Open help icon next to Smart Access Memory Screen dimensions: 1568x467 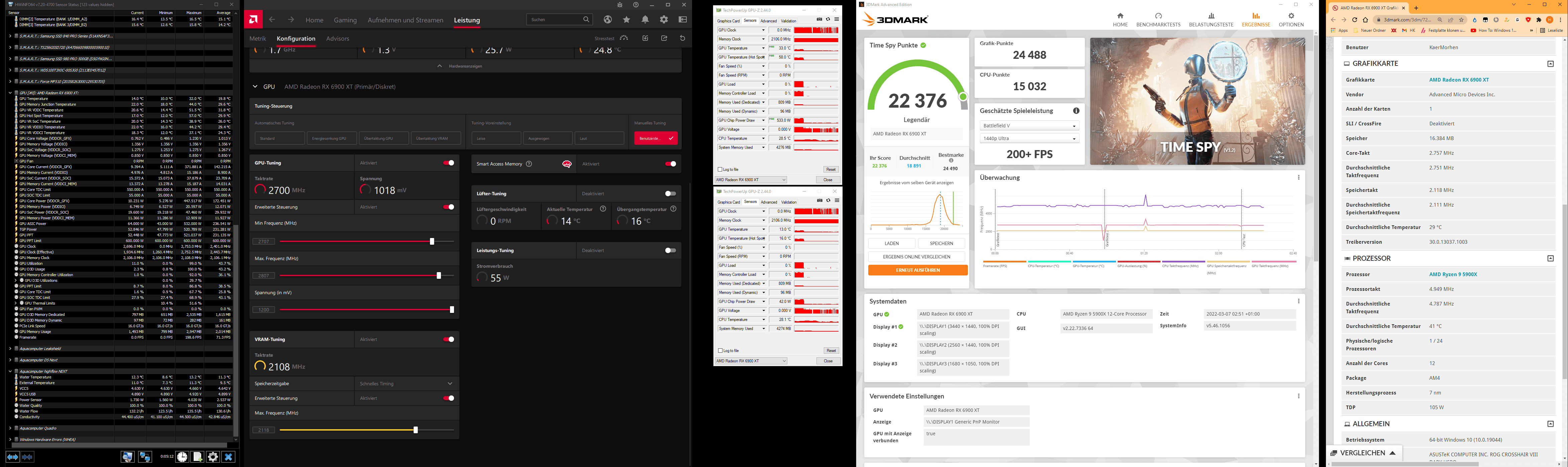click(x=528, y=164)
